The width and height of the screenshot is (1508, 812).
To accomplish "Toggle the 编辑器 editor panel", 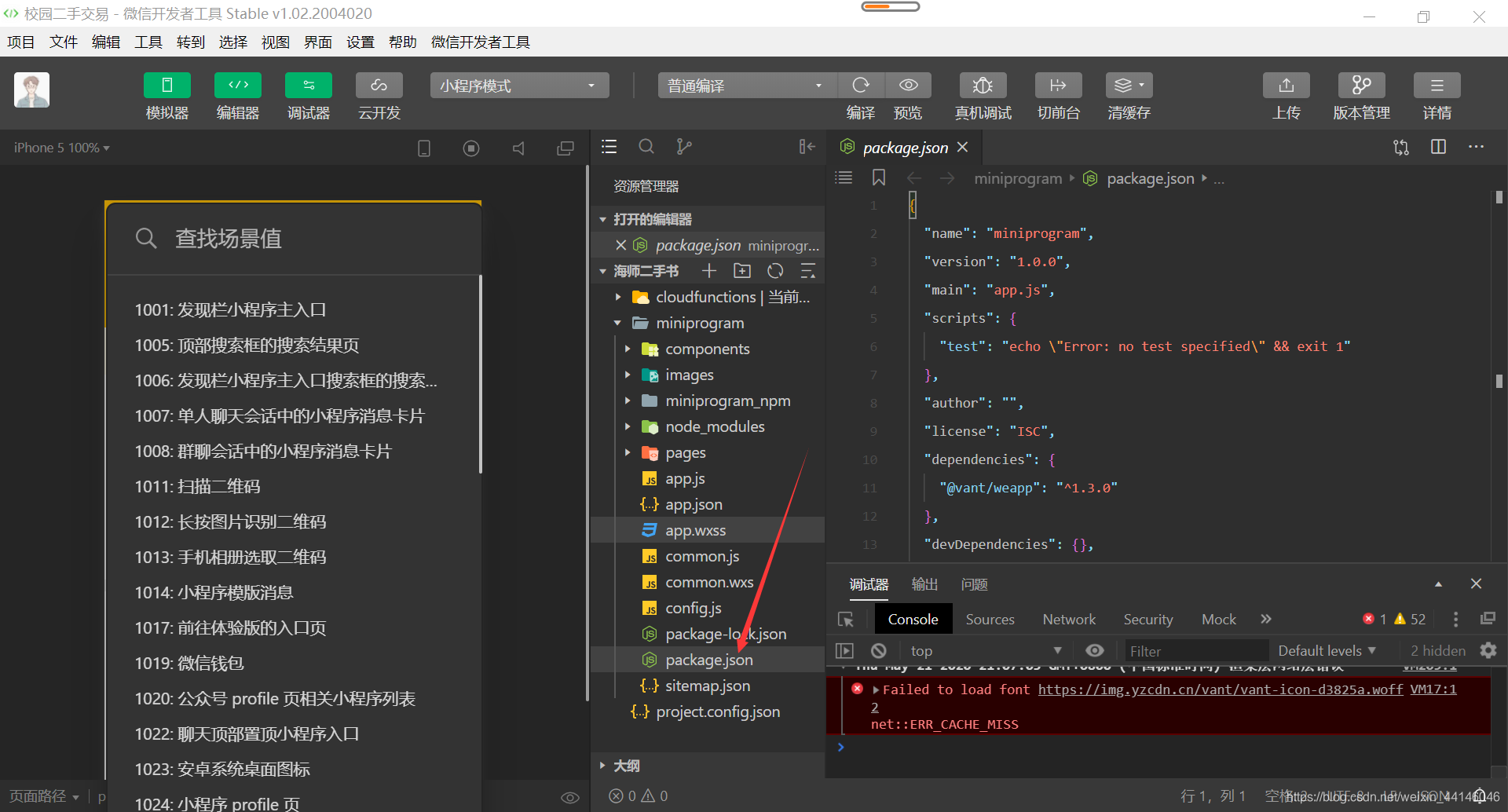I will pyautogui.click(x=237, y=86).
